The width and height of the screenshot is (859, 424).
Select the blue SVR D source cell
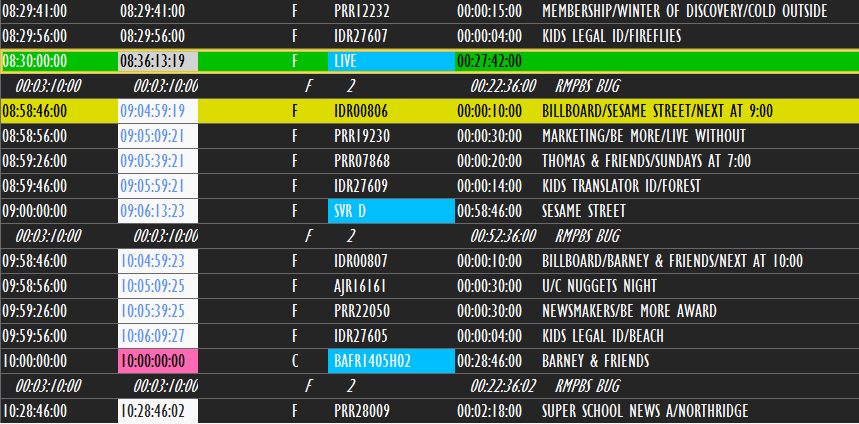(391, 211)
